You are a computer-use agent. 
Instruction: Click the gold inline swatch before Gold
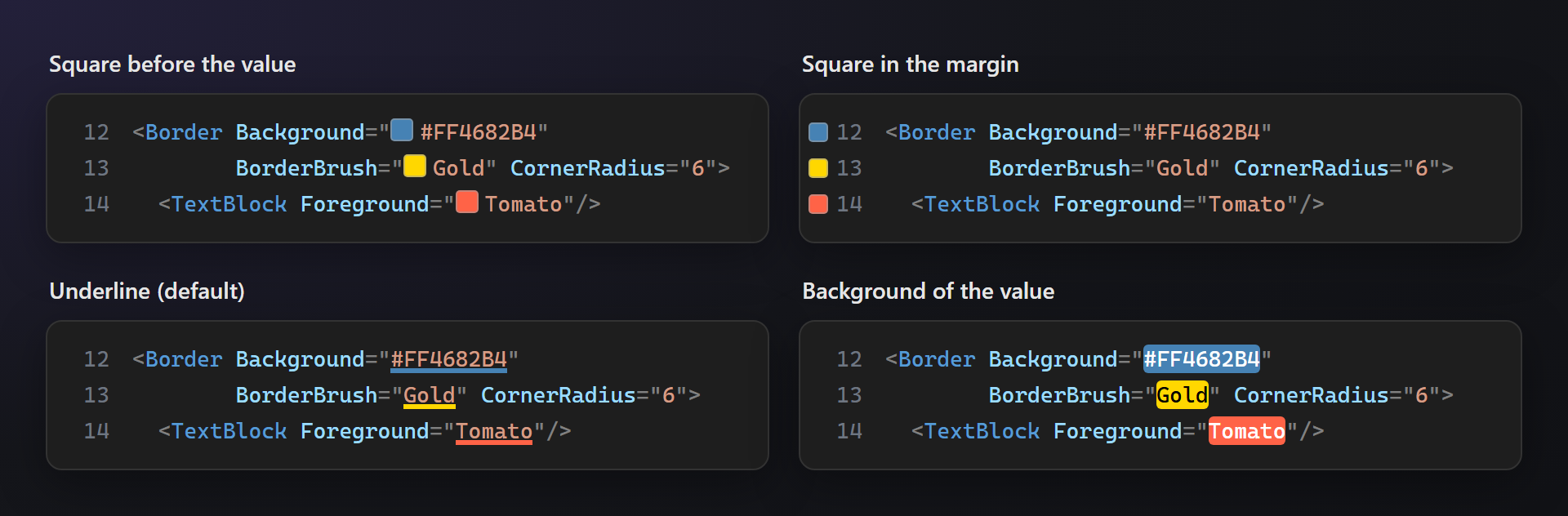[415, 166]
